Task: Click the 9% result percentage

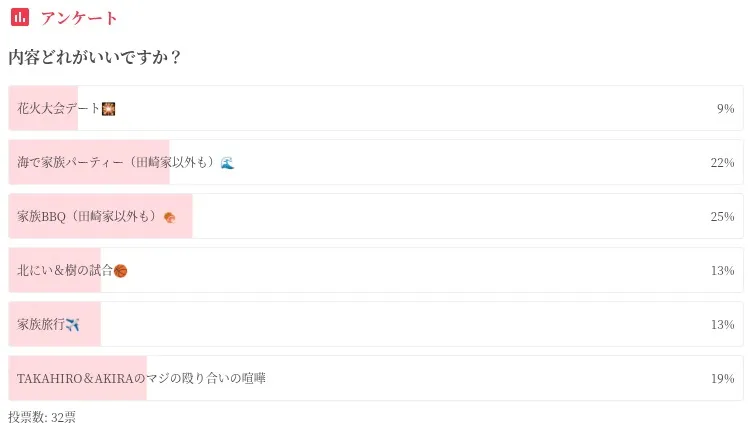Action: pyautogui.click(x=726, y=109)
